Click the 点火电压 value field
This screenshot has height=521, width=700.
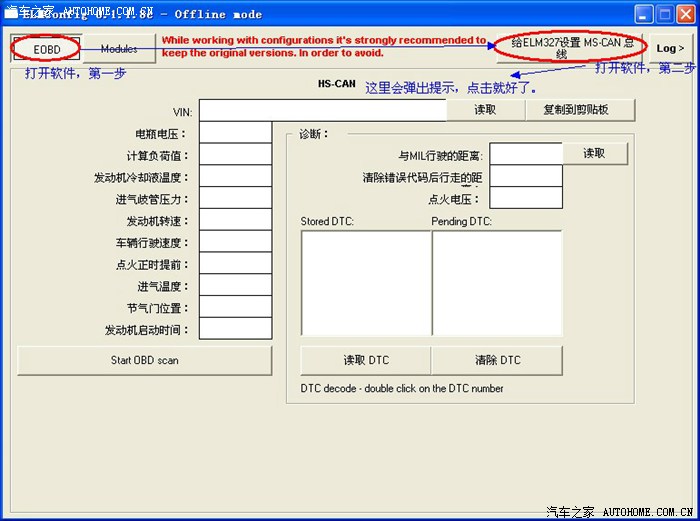(526, 198)
